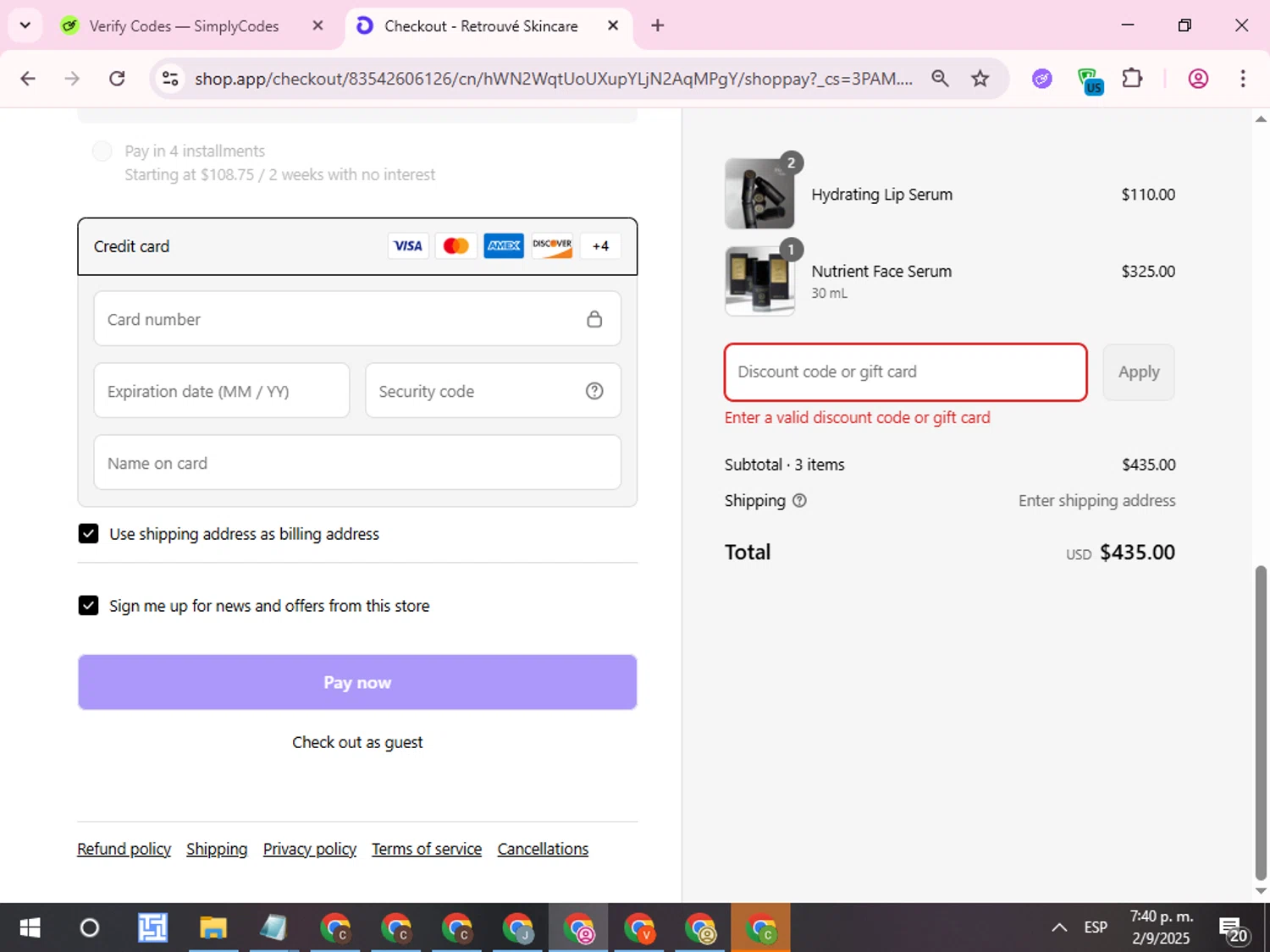Open the Cancellations link

(543, 849)
